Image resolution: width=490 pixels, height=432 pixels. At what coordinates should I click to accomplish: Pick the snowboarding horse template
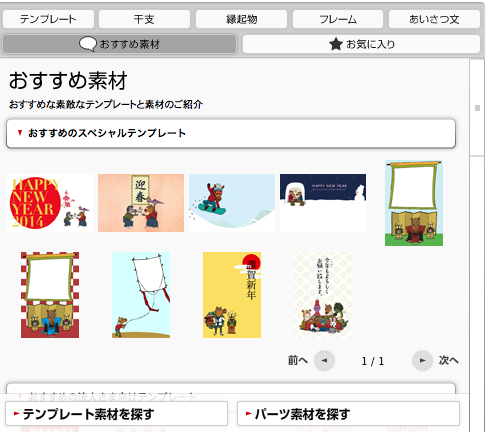click(232, 203)
